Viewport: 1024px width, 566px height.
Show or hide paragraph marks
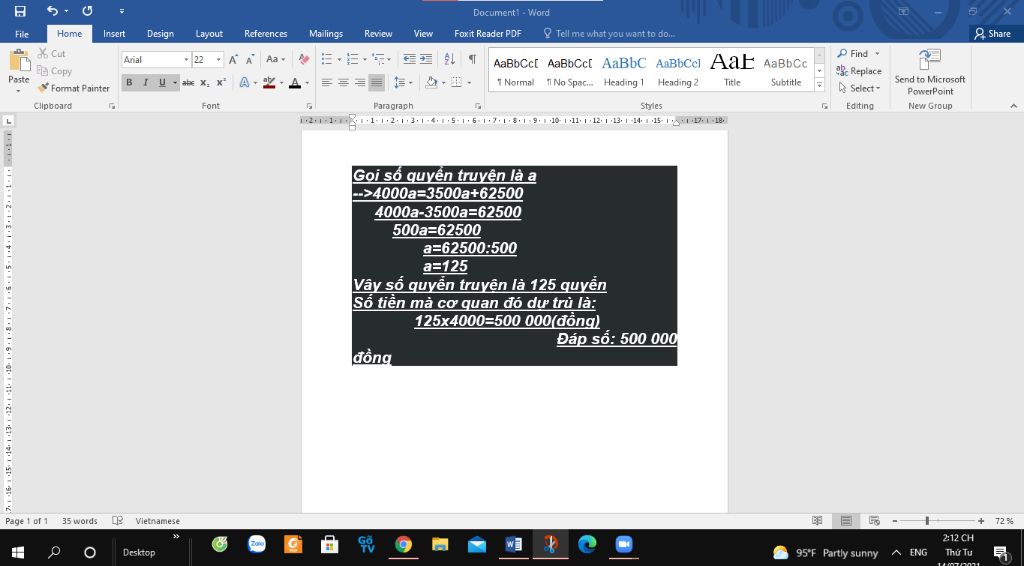point(472,59)
